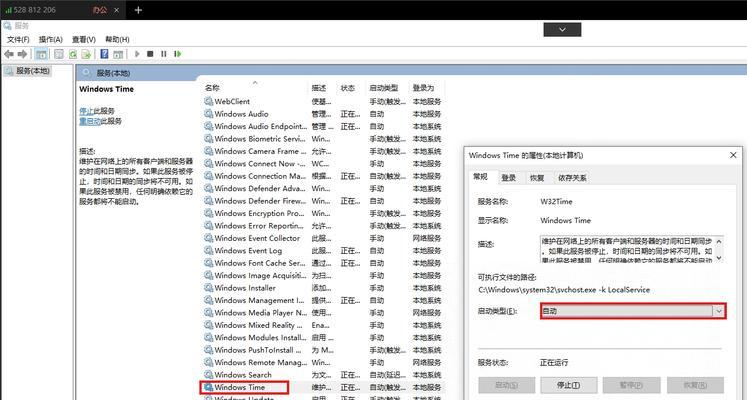Click the Start Service play icon
This screenshot has height=400, width=747.
(137, 54)
